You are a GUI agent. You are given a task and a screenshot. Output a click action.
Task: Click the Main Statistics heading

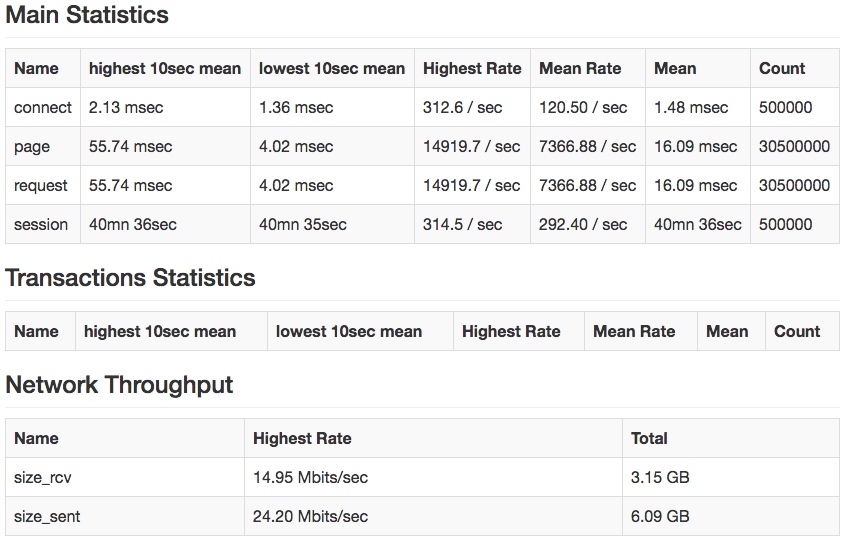(87, 15)
